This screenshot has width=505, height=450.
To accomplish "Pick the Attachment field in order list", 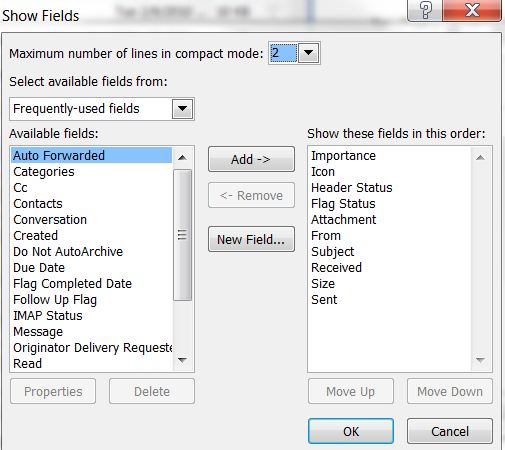I will pos(343,220).
